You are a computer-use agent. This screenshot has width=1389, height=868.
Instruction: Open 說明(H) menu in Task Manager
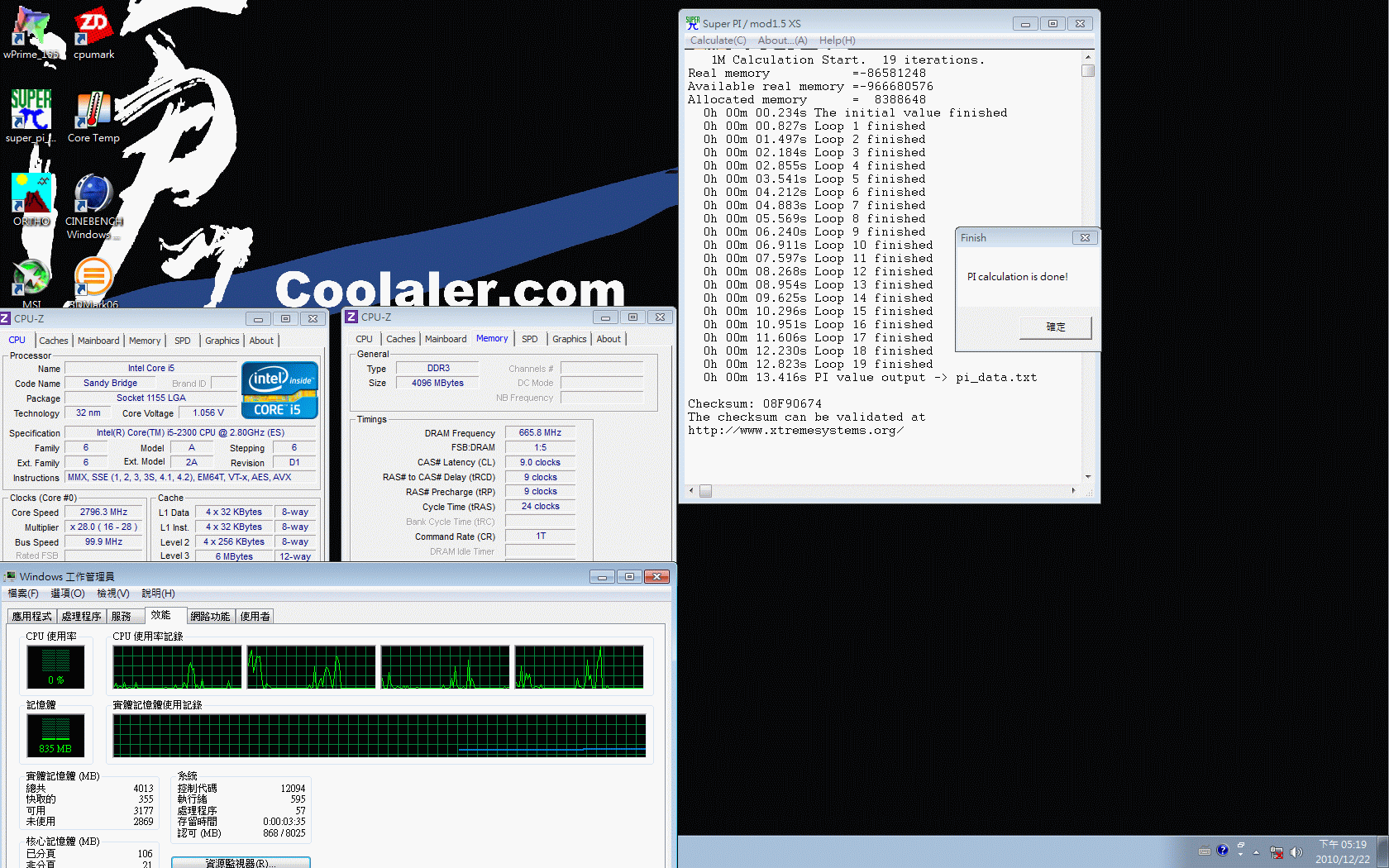pos(158,594)
